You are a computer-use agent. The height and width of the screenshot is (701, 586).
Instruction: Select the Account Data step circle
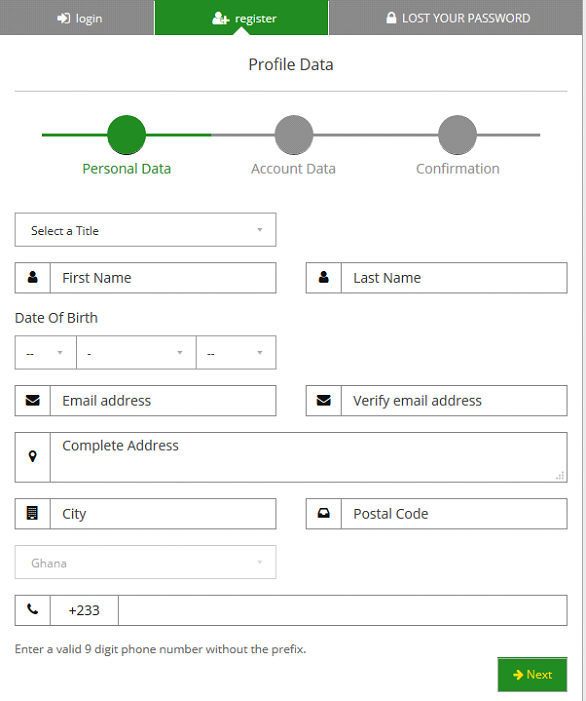click(294, 135)
